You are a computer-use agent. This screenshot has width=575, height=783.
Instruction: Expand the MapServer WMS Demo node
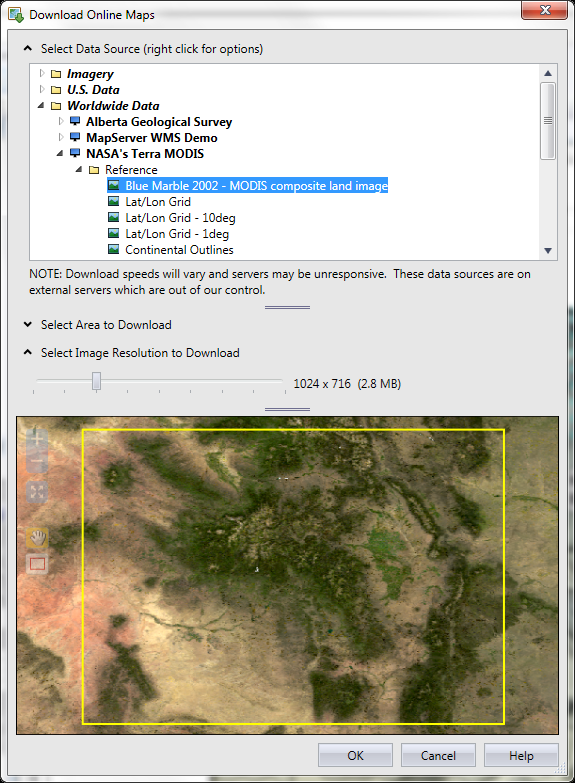[x=61, y=137]
